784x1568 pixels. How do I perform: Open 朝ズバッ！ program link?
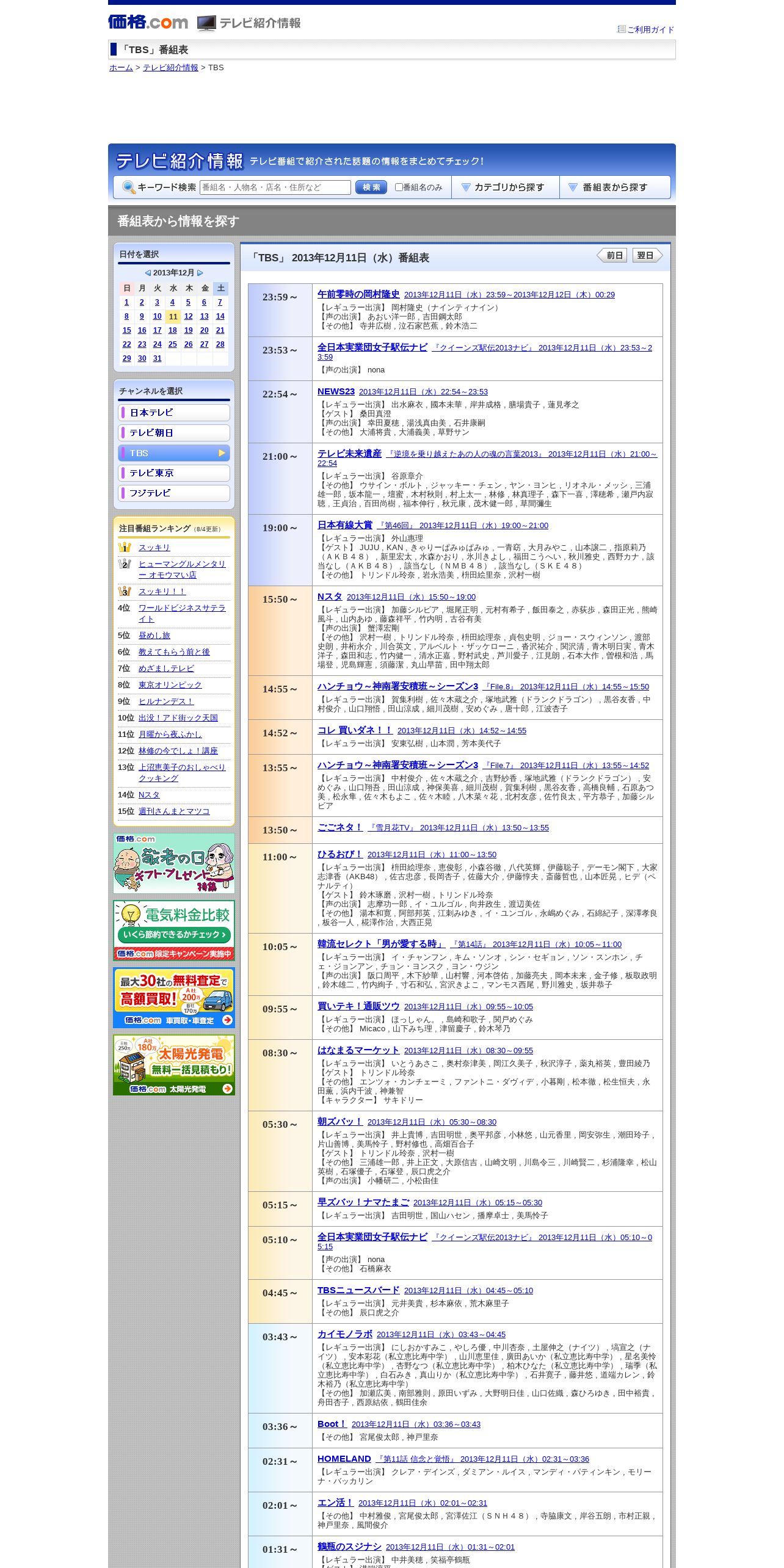(340, 1122)
